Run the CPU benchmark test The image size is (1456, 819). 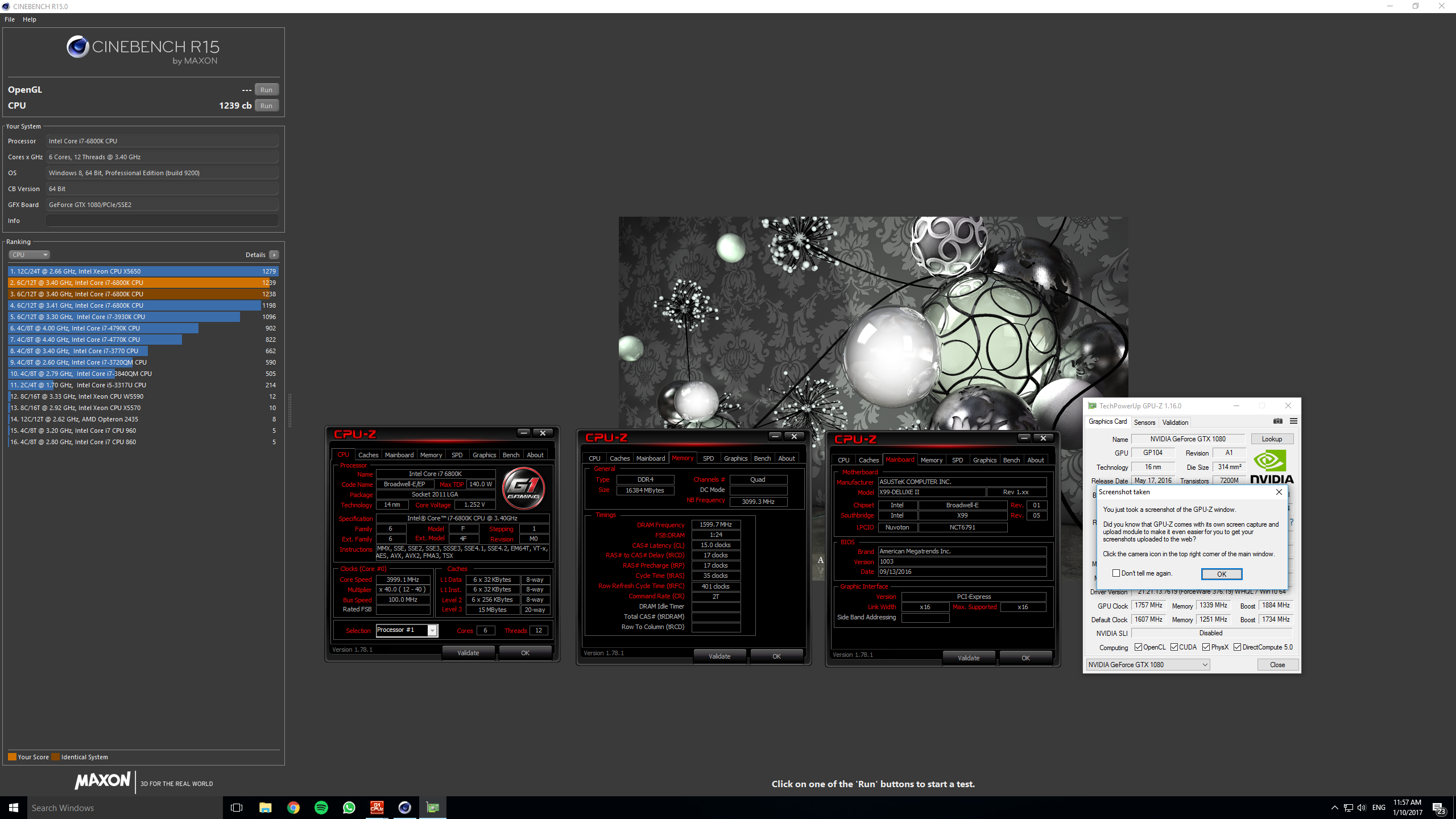click(266, 106)
